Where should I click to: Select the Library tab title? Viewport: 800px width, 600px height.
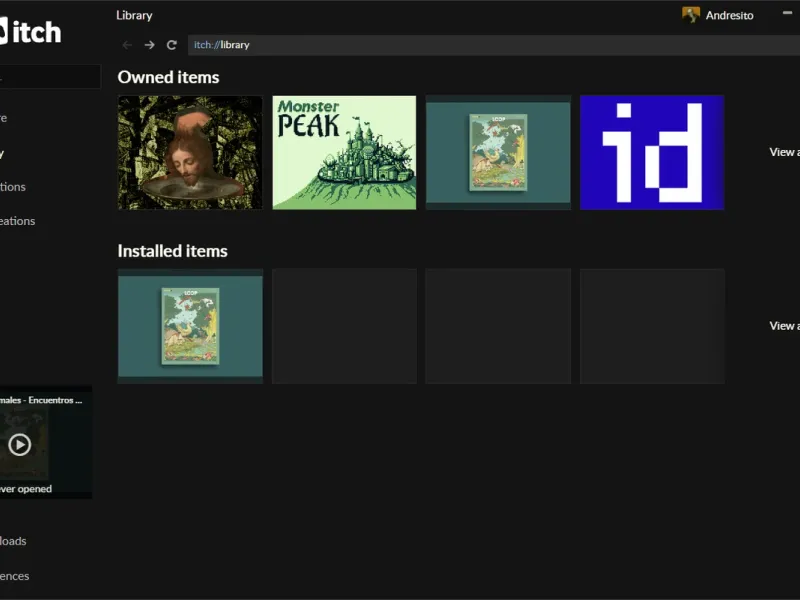point(134,15)
